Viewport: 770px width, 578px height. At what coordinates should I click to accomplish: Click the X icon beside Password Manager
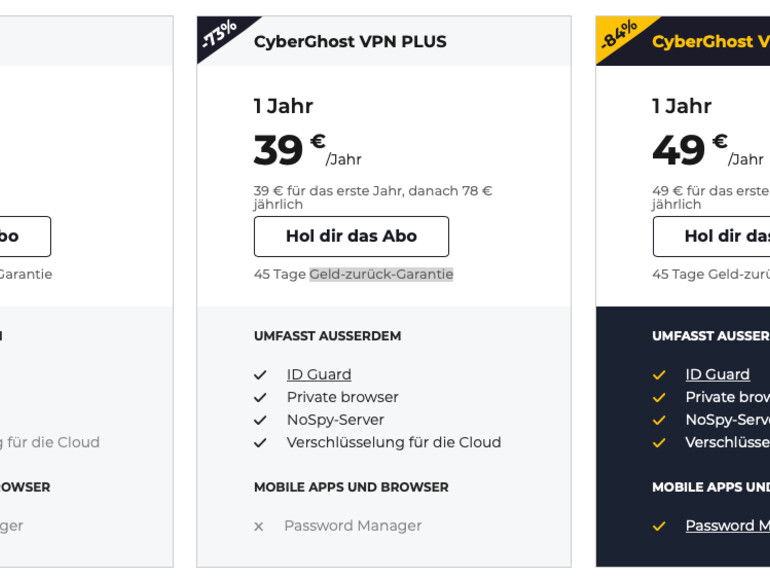coord(259,527)
